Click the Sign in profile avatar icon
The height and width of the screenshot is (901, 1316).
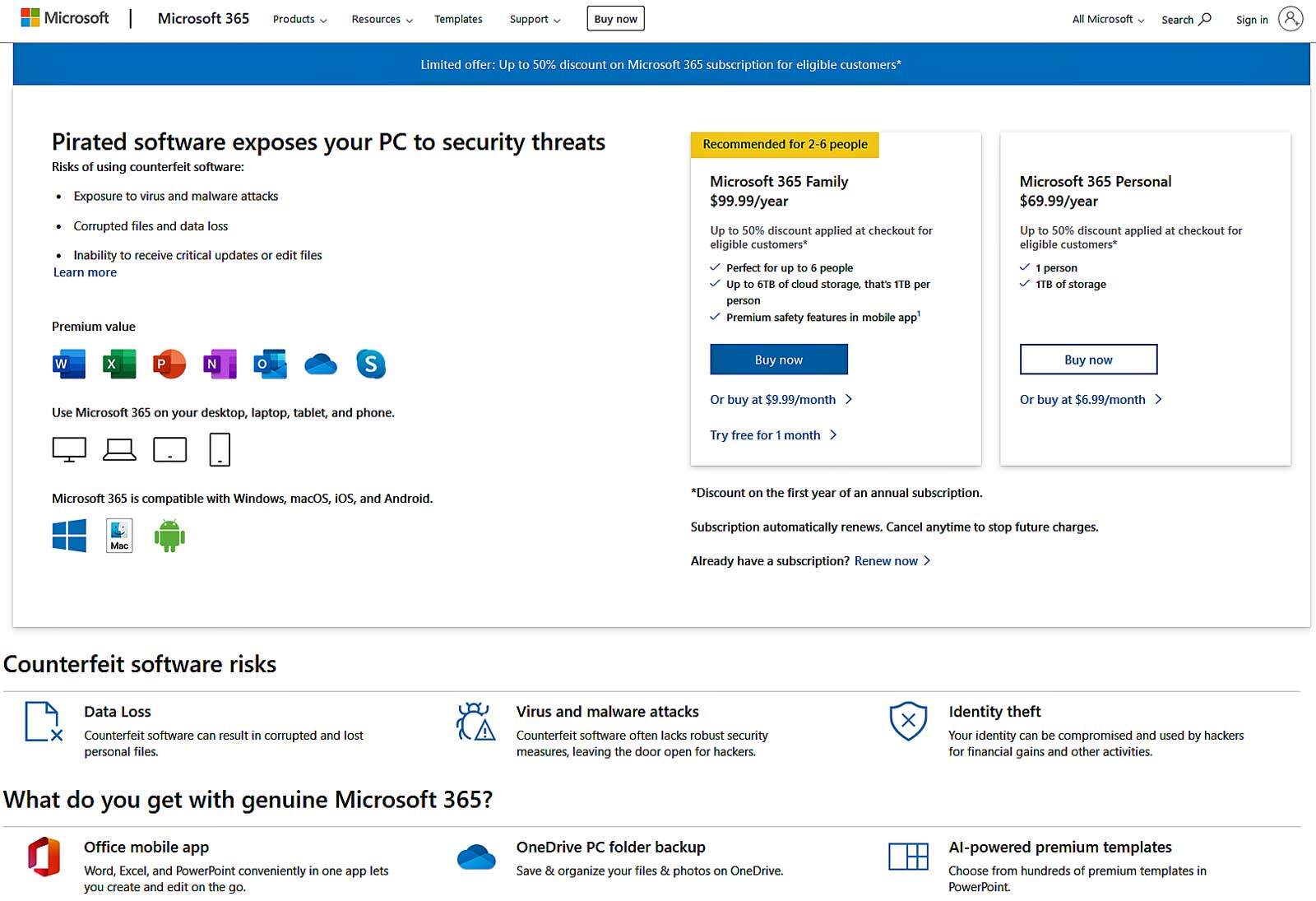click(x=1291, y=19)
